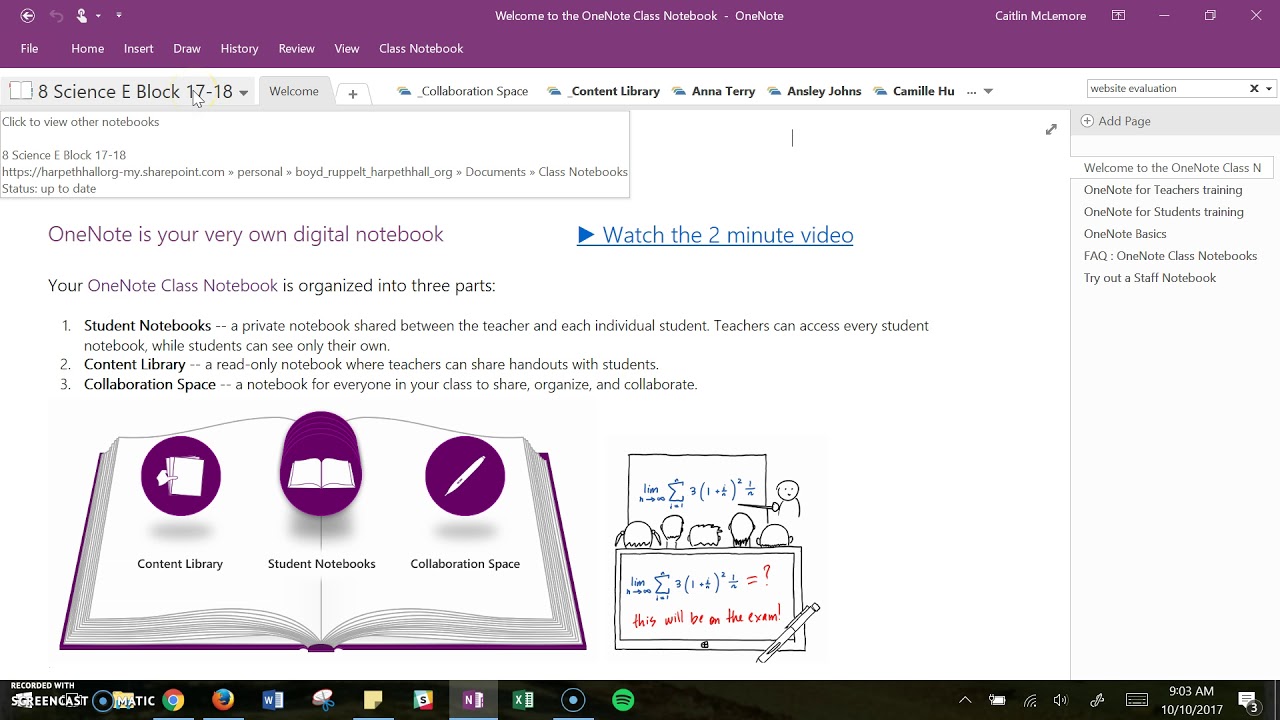This screenshot has height=720, width=1280.
Task: Open the File menu
Action: 30,48
